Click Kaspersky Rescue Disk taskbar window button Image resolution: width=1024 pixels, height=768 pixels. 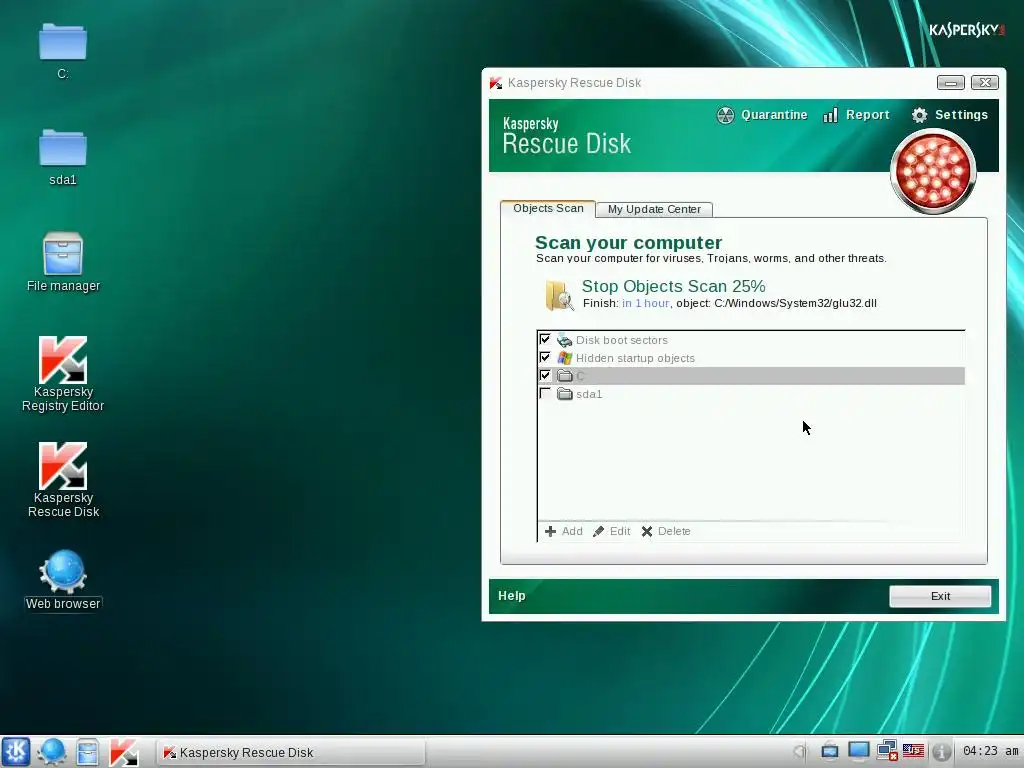[291, 752]
